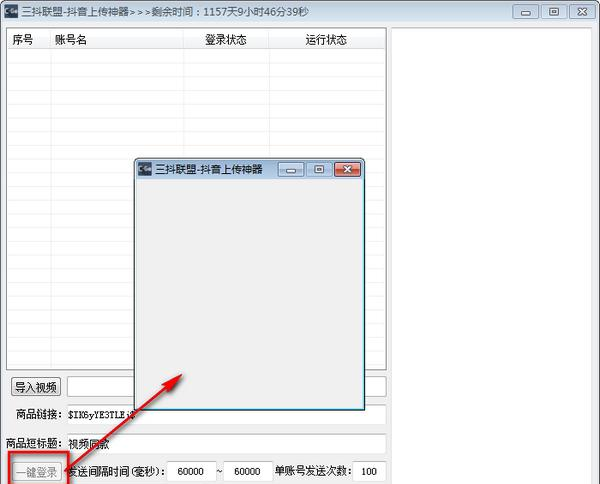This screenshot has width=600, height=484.
Task: Click the empty log panel on the right
Action: click(x=492, y=256)
